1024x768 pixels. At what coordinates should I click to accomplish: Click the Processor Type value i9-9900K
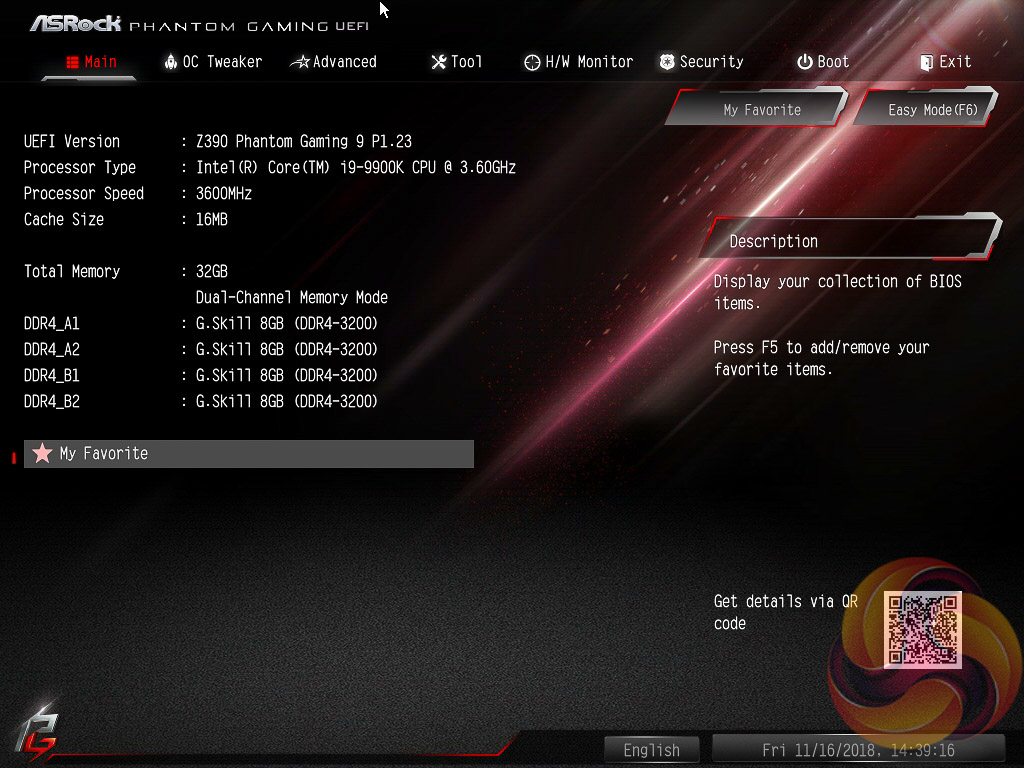(x=356, y=167)
